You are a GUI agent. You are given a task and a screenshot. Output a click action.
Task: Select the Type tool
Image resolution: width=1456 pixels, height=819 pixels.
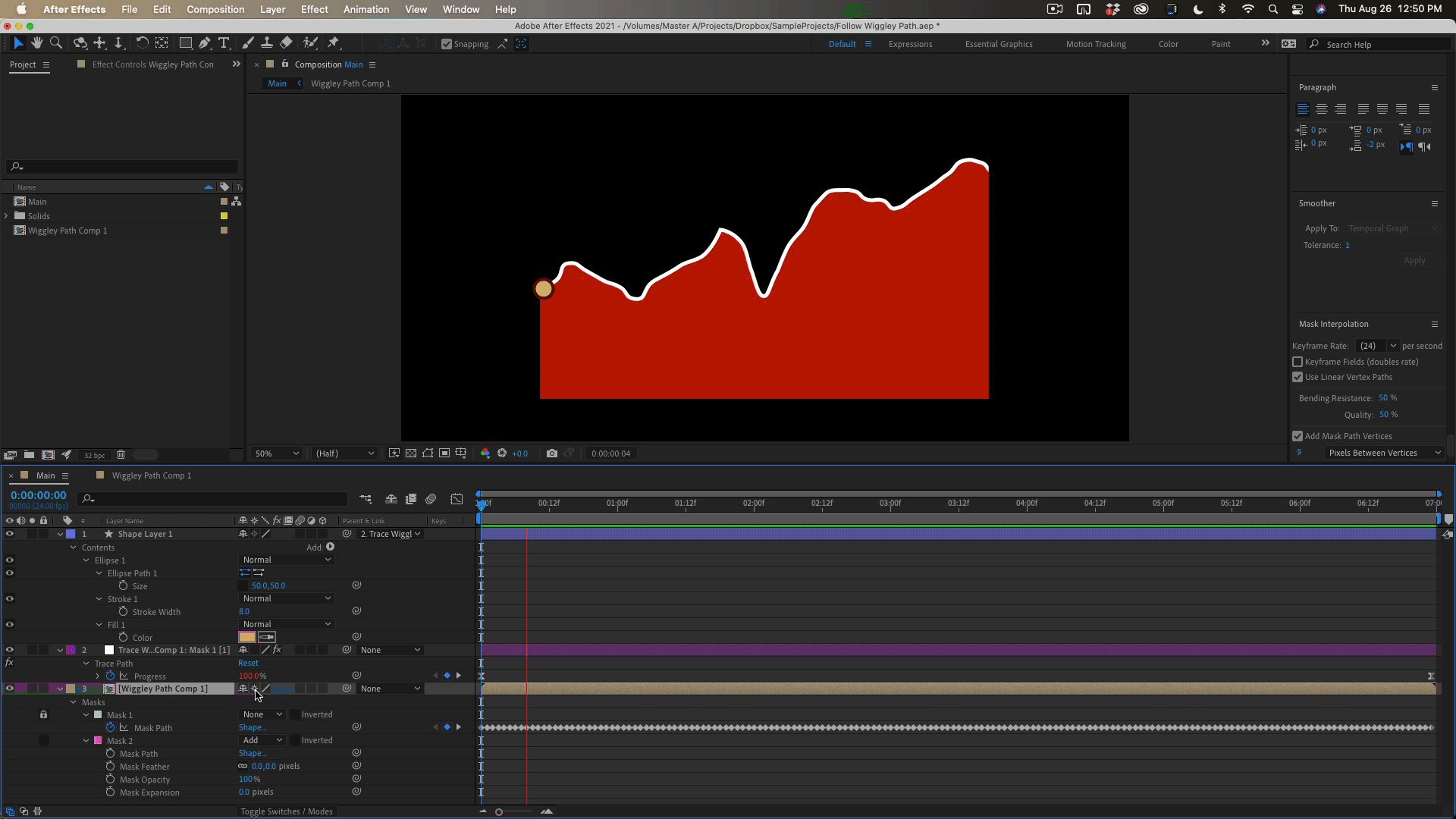point(224,43)
